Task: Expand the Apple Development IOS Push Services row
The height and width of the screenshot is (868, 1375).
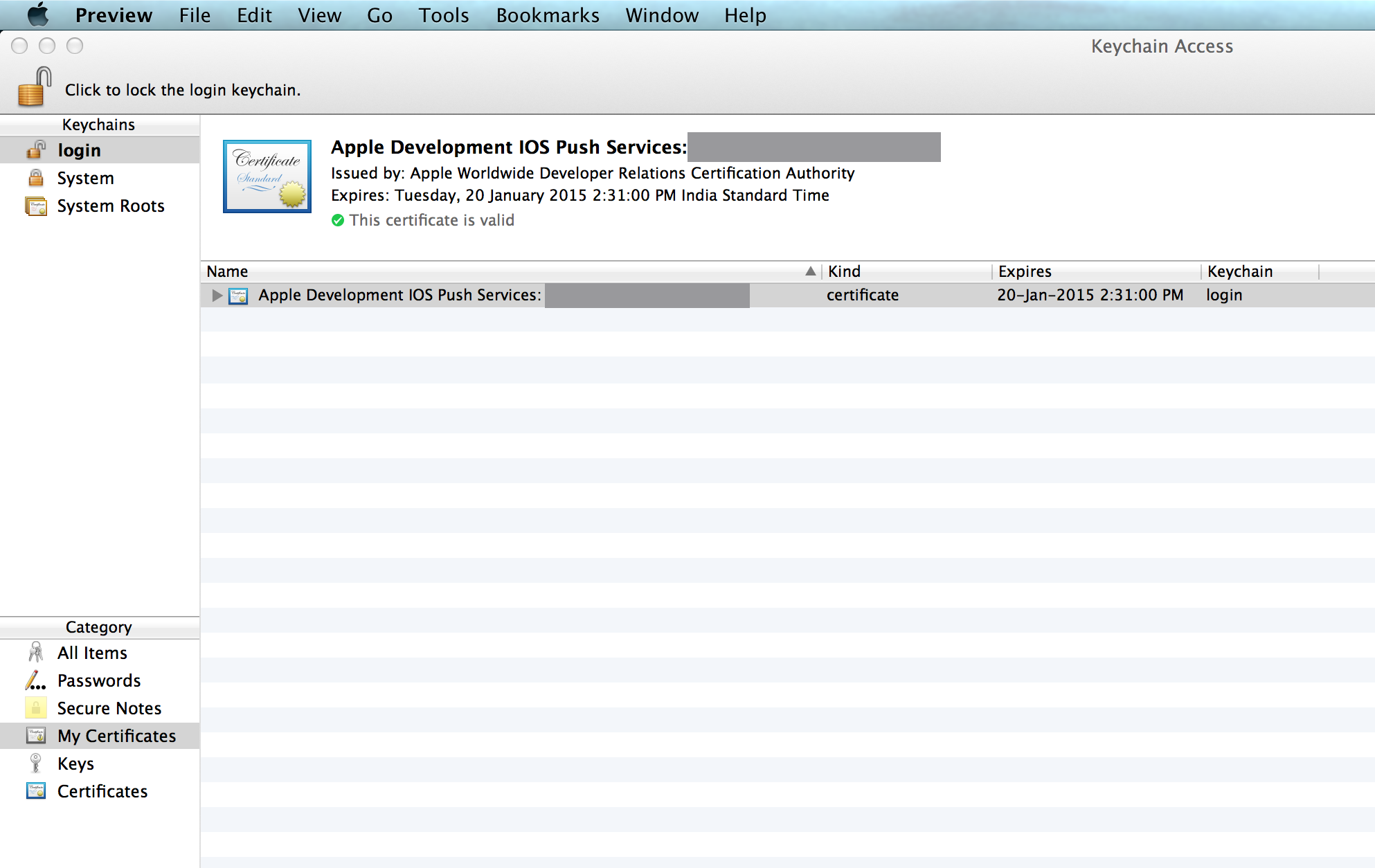Action: tap(217, 296)
